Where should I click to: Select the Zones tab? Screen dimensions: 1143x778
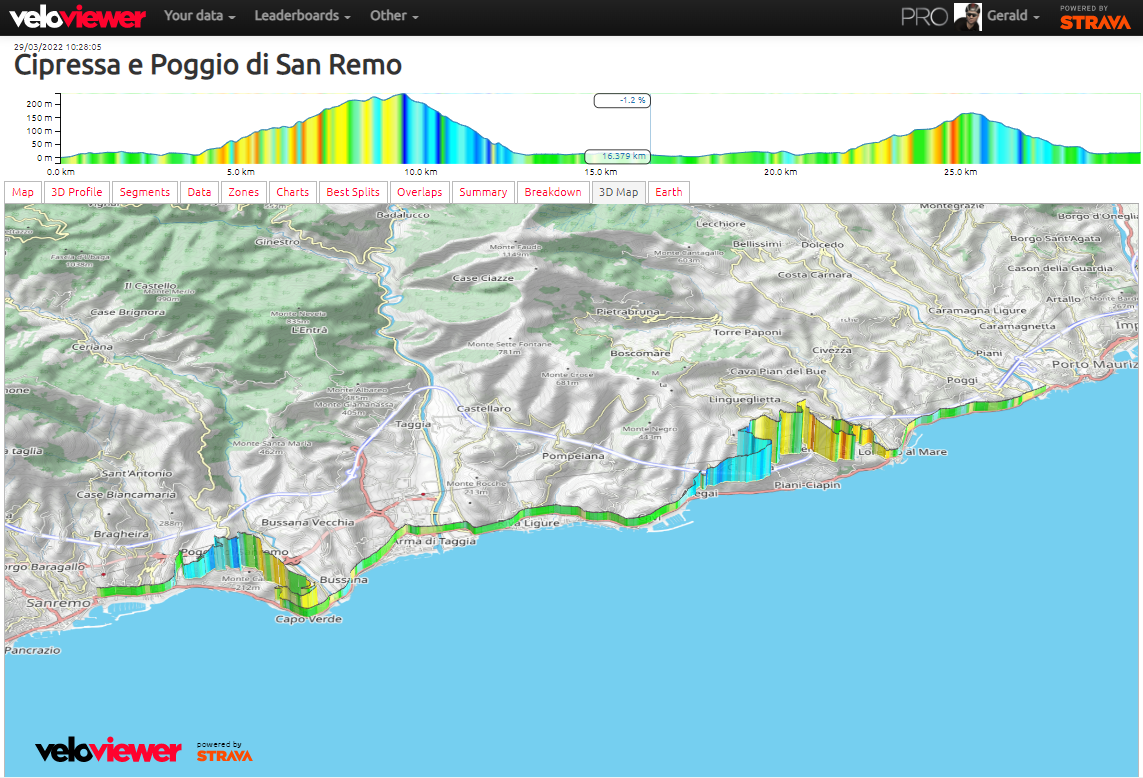[243, 192]
